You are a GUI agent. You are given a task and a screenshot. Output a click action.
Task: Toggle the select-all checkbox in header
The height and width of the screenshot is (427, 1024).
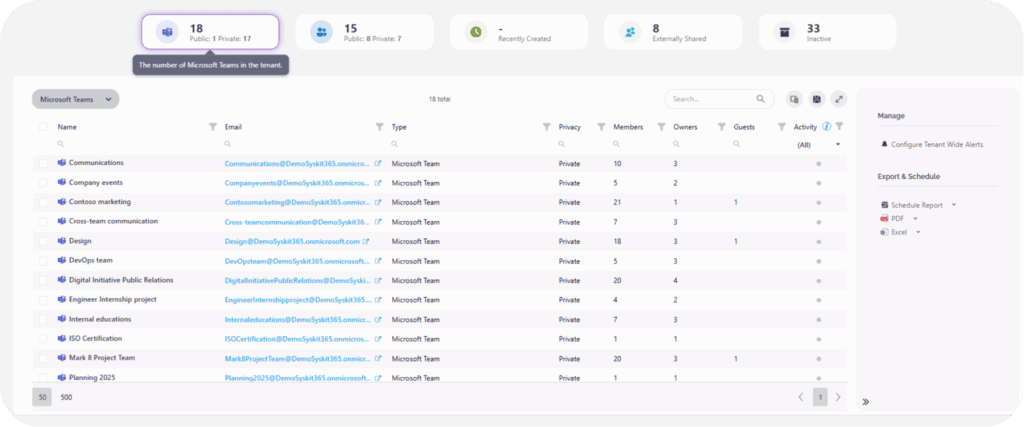(x=43, y=127)
